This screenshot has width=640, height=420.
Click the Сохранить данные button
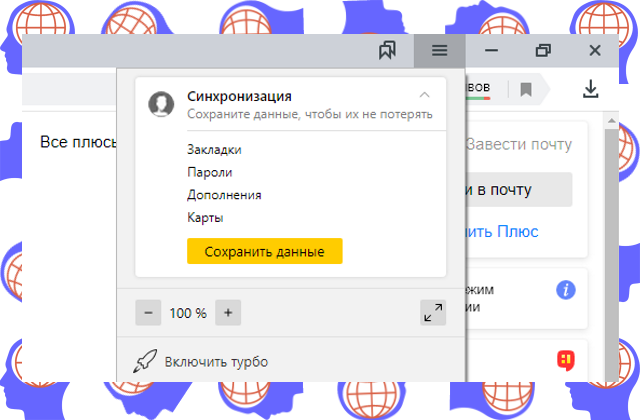(x=264, y=251)
